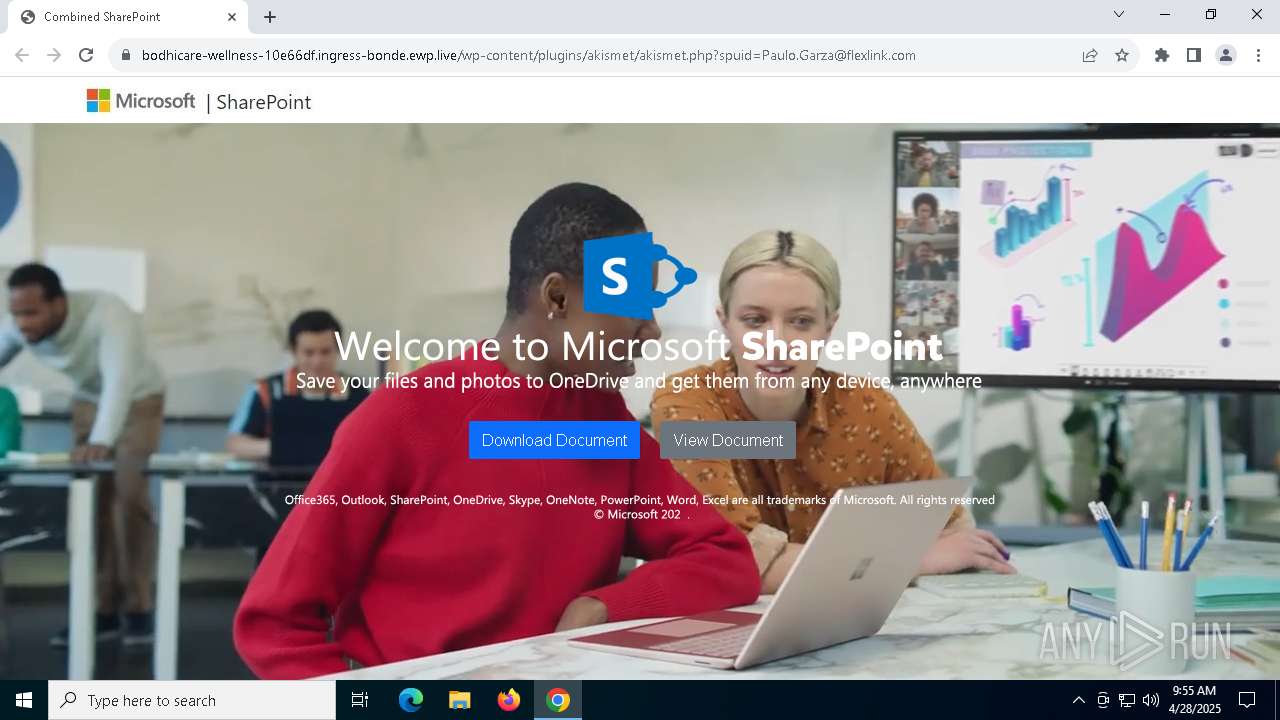The height and width of the screenshot is (720, 1280).
Task: Open the volume tray icon
Action: coord(1151,700)
